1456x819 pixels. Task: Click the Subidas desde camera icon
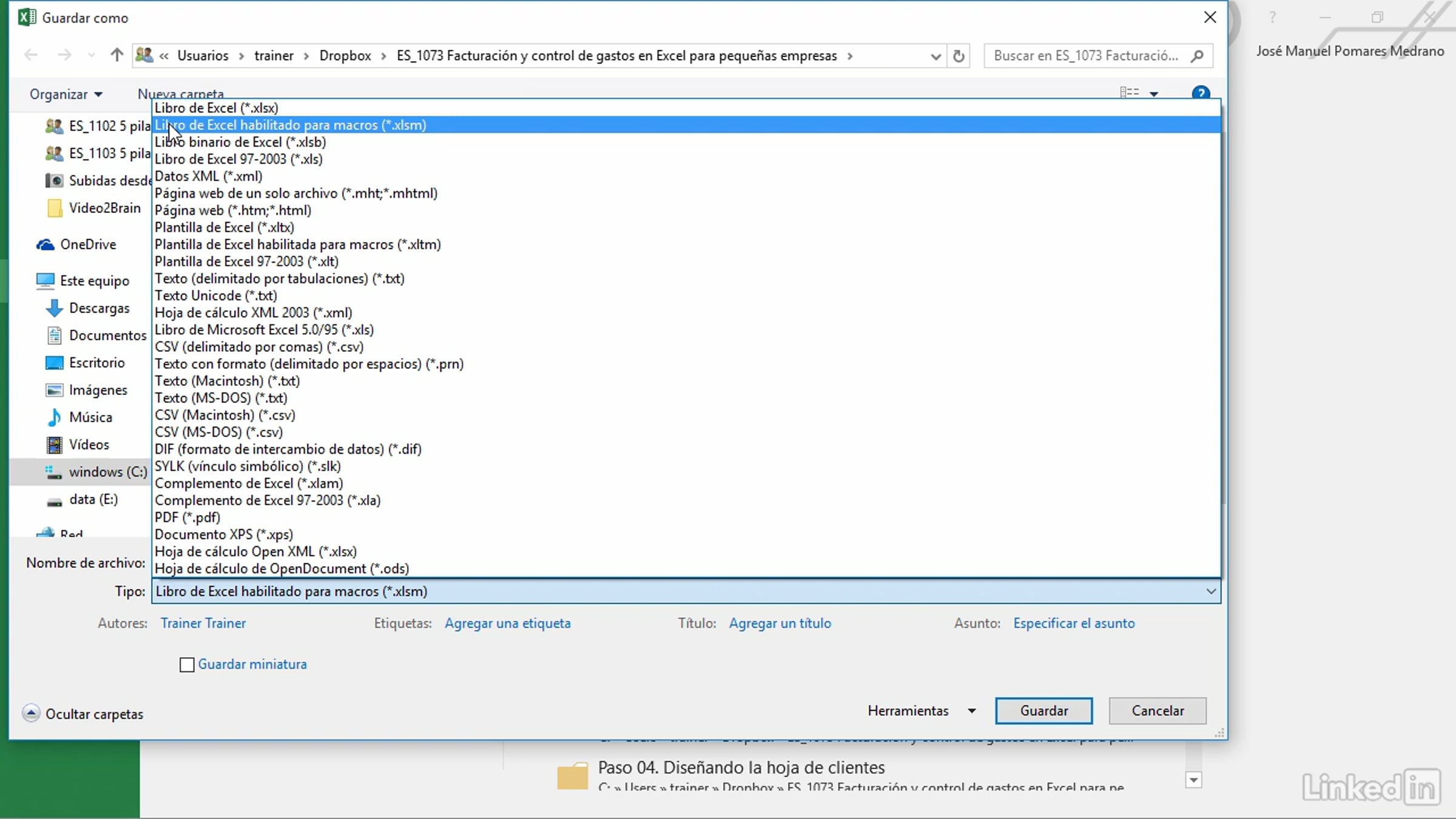[54, 180]
